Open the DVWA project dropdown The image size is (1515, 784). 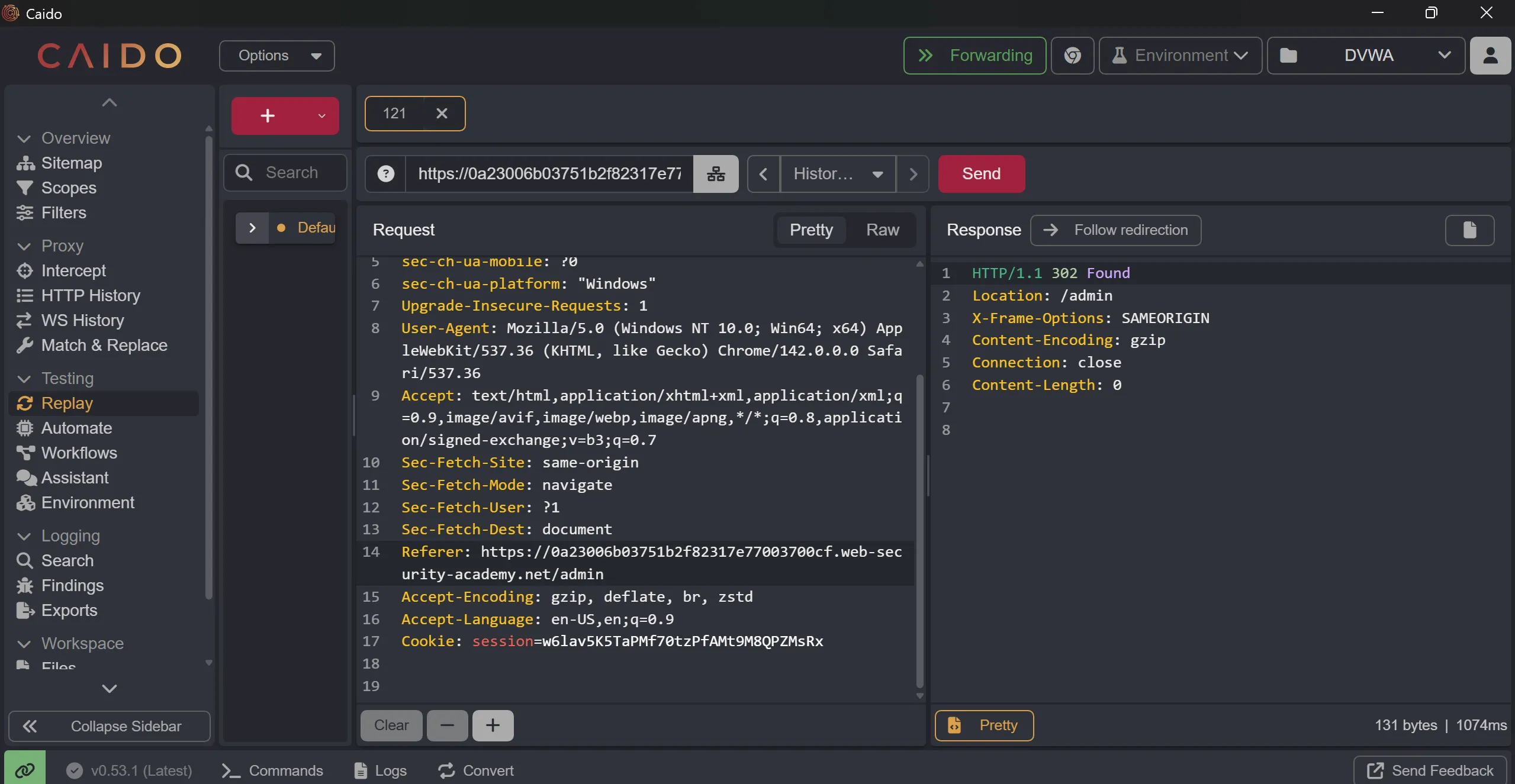(x=1366, y=56)
